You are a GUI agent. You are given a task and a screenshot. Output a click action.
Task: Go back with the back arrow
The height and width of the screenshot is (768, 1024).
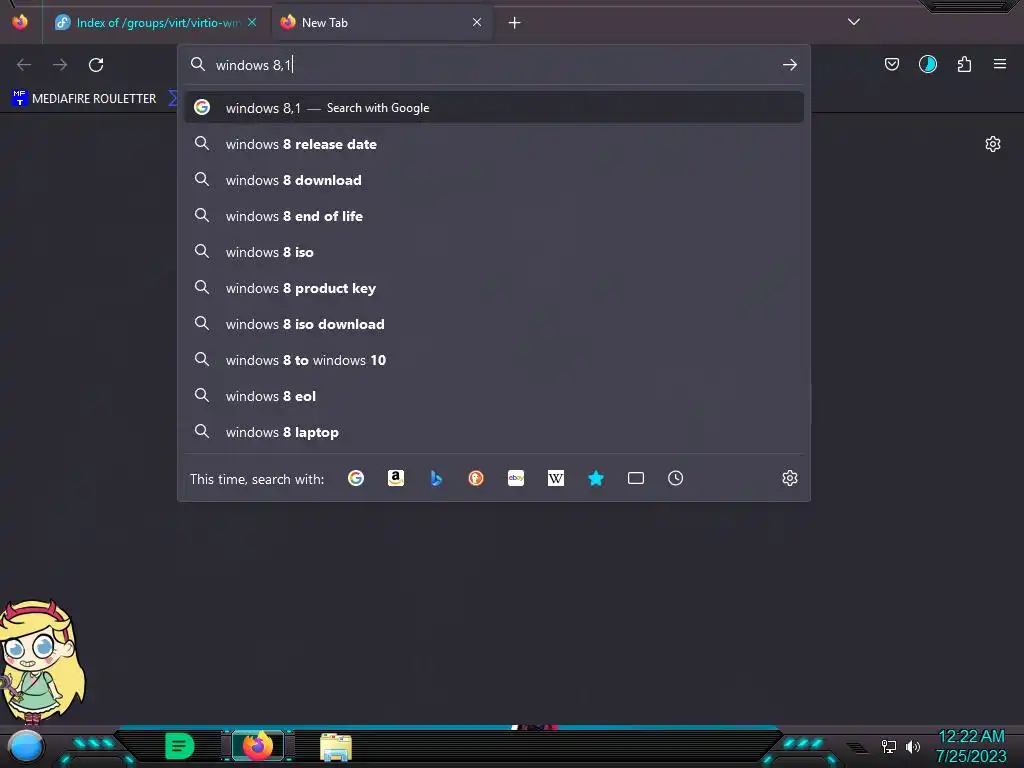[24, 65]
